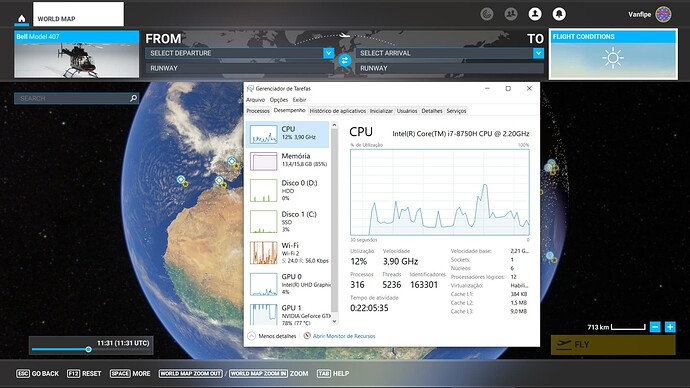This screenshot has height=388, width=690.
Task: Switch to the Serviços tab
Action: click(456, 111)
